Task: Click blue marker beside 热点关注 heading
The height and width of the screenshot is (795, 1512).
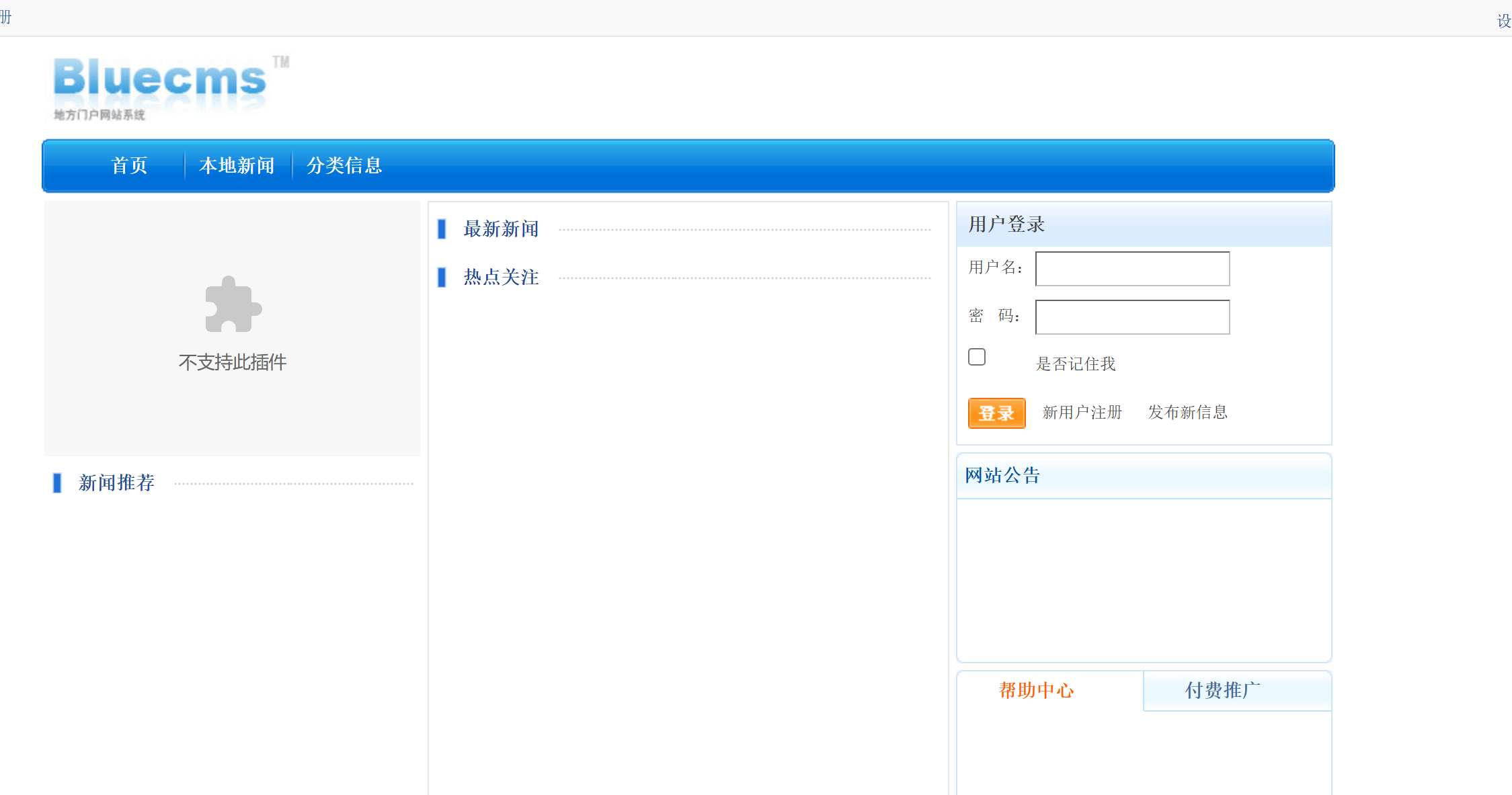Action: pos(442,278)
